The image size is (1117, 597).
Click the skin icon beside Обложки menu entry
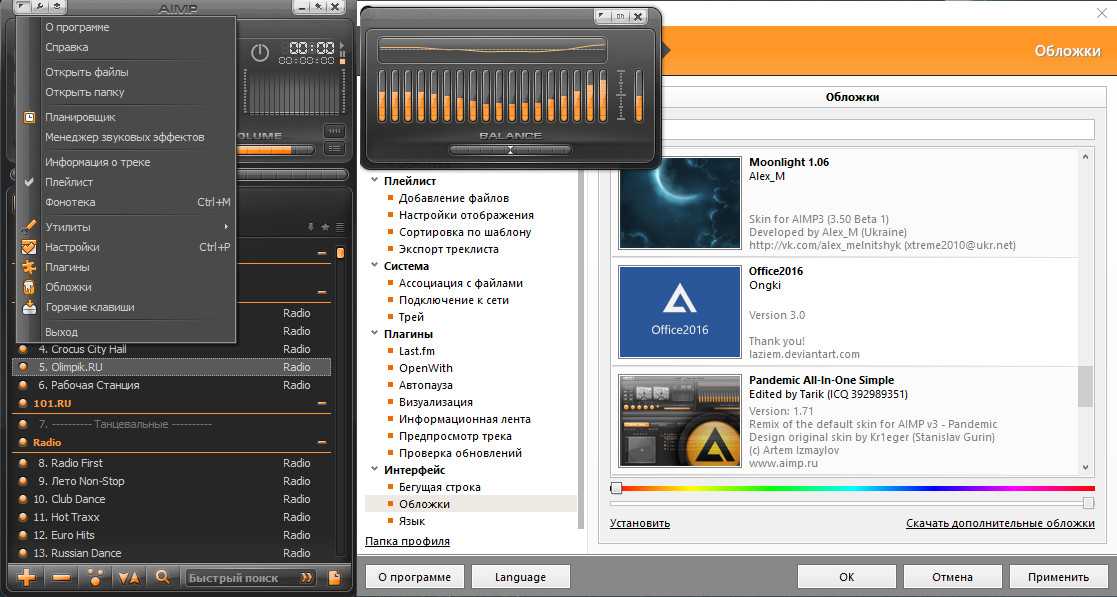[29, 287]
